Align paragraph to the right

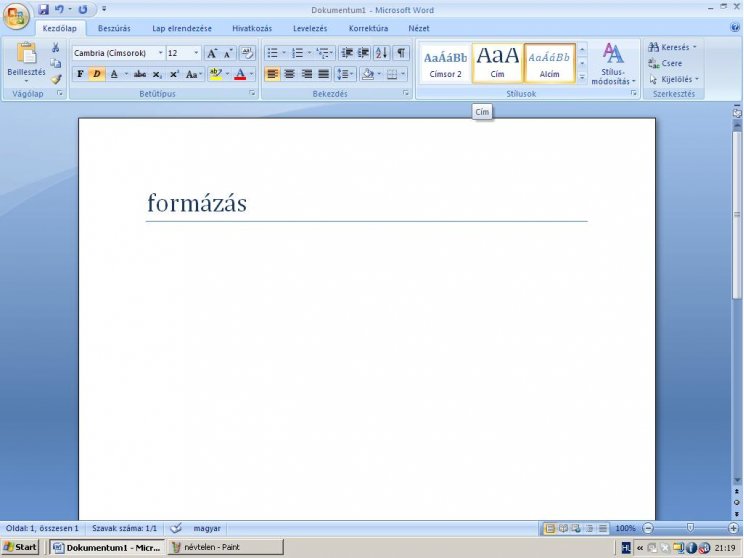coord(307,74)
